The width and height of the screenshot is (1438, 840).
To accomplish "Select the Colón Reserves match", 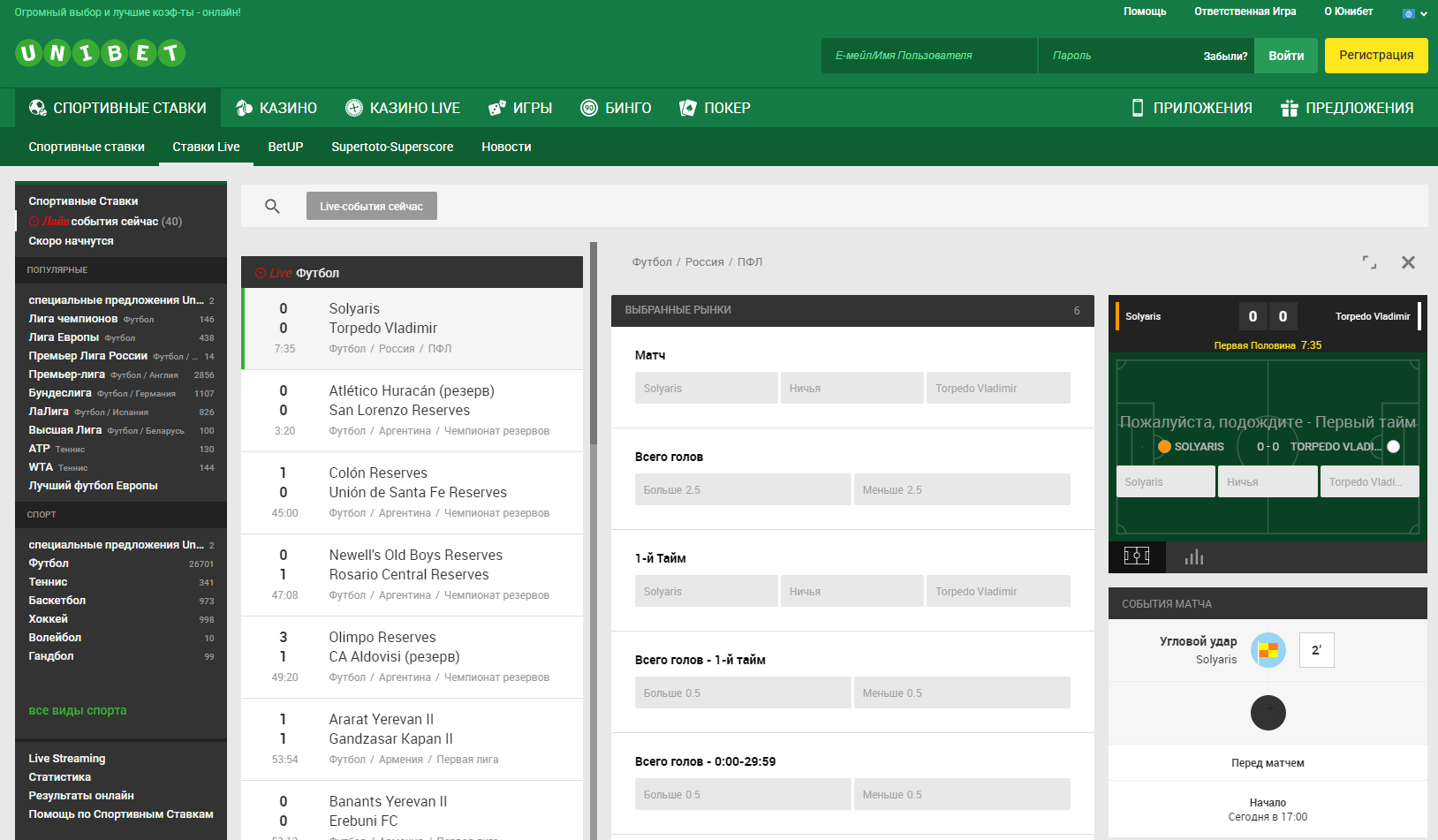I will pos(412,493).
